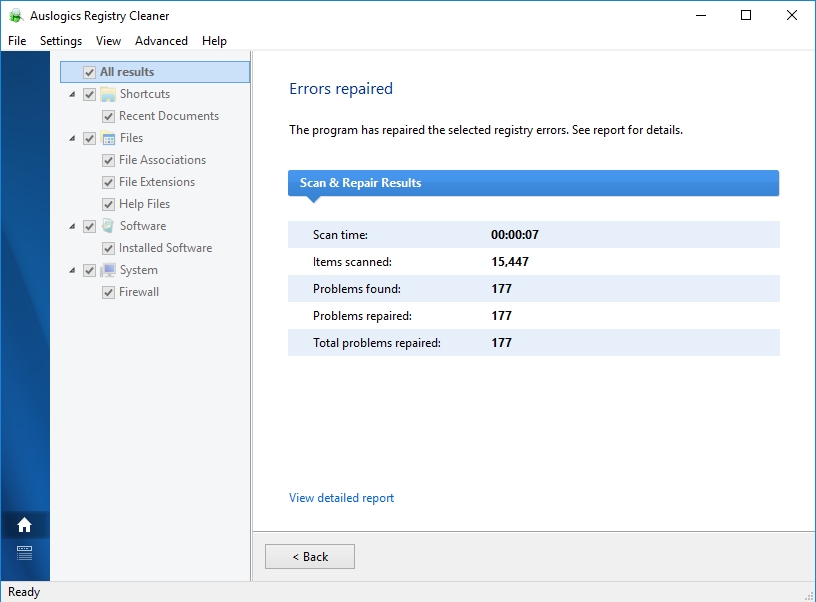Click the Problems found row
Image resolution: width=816 pixels, height=602 pixels.
pos(533,289)
